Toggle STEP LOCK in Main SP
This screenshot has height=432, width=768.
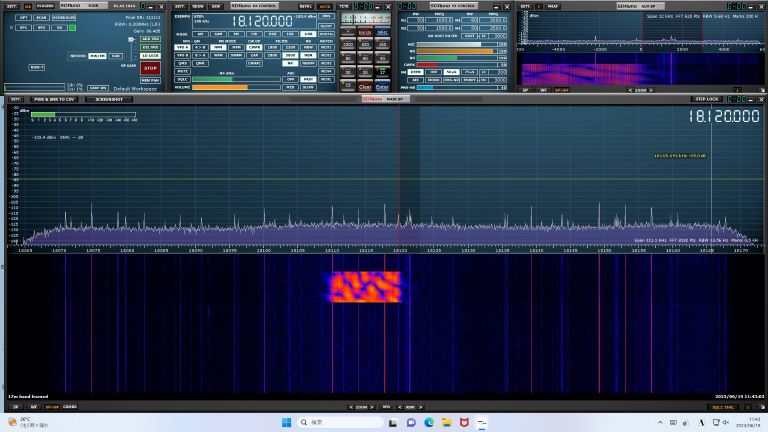(706, 99)
